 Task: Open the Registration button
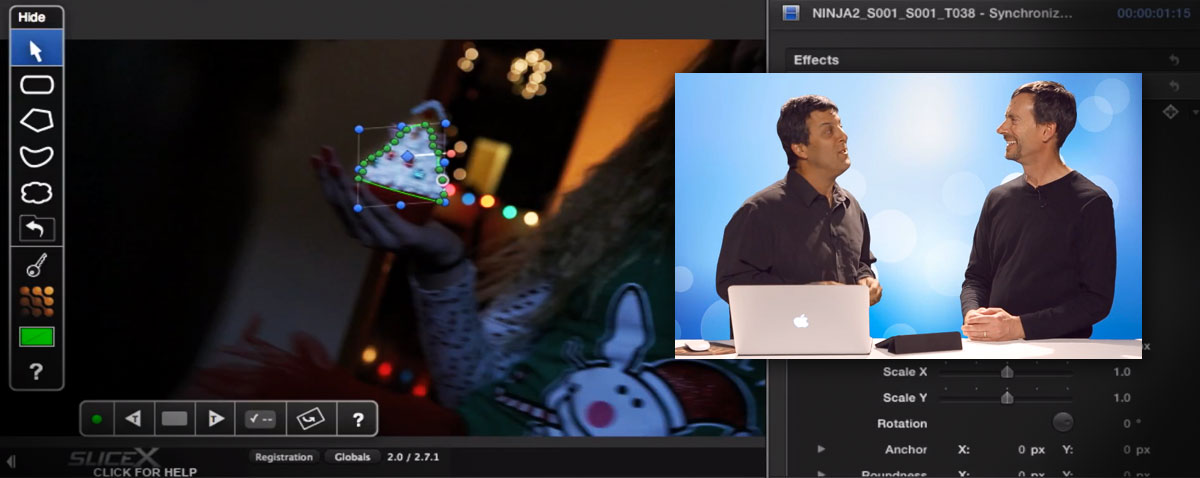click(284, 457)
